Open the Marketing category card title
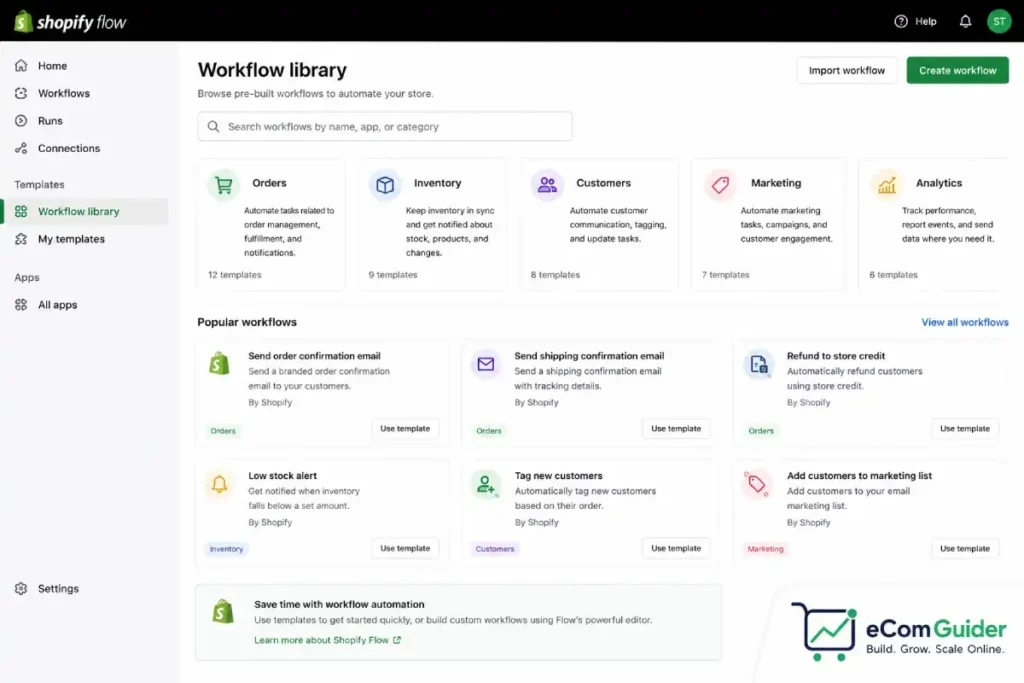 [x=776, y=183]
